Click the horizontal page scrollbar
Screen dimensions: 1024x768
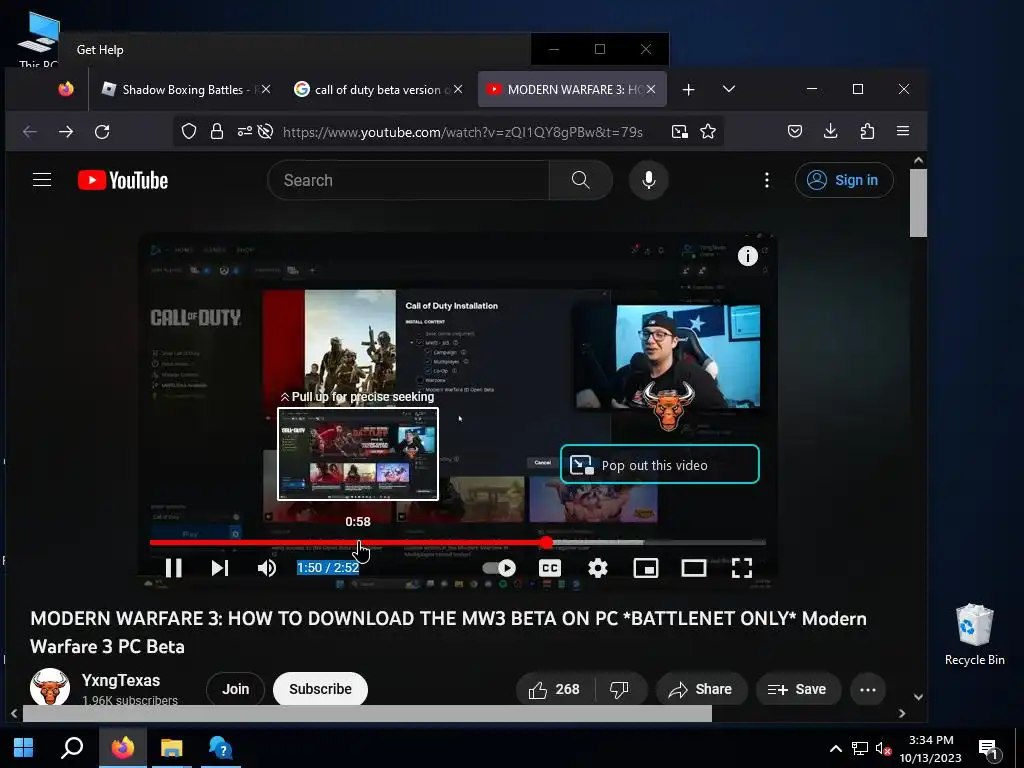tap(367, 713)
